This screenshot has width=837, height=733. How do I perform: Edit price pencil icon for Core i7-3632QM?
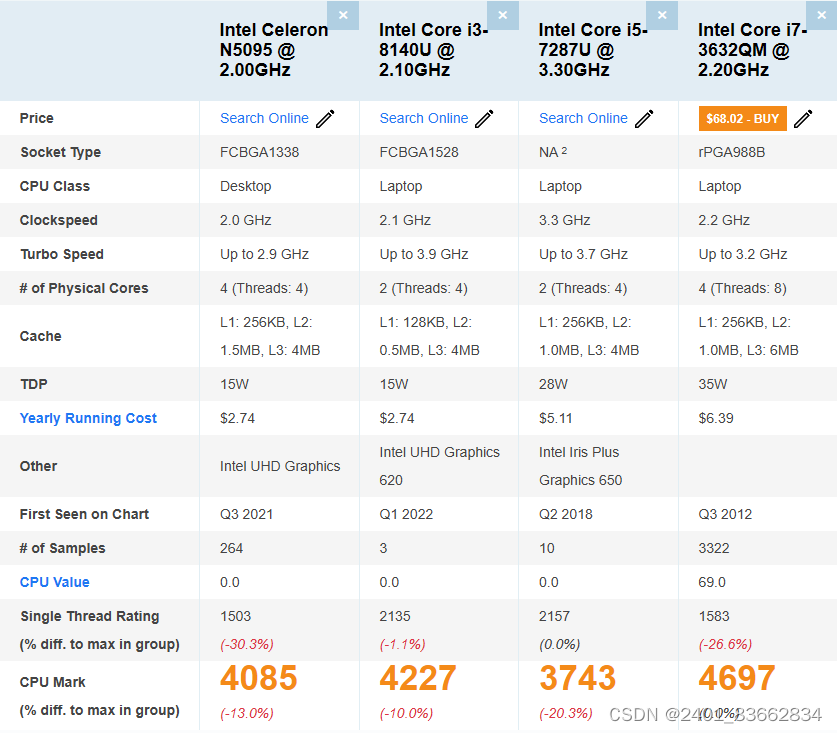tap(803, 119)
